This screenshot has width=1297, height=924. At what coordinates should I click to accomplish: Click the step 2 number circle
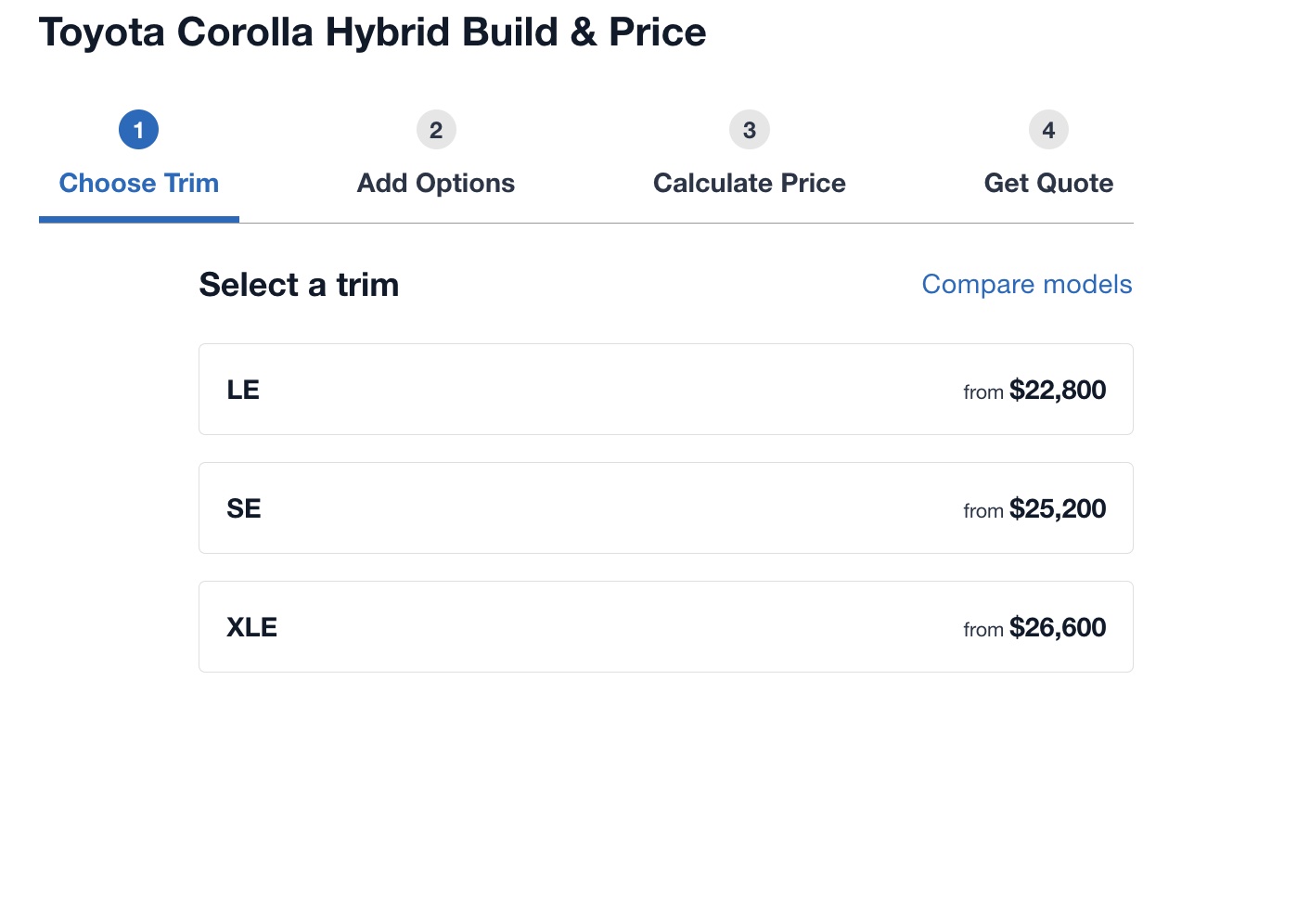click(x=436, y=130)
